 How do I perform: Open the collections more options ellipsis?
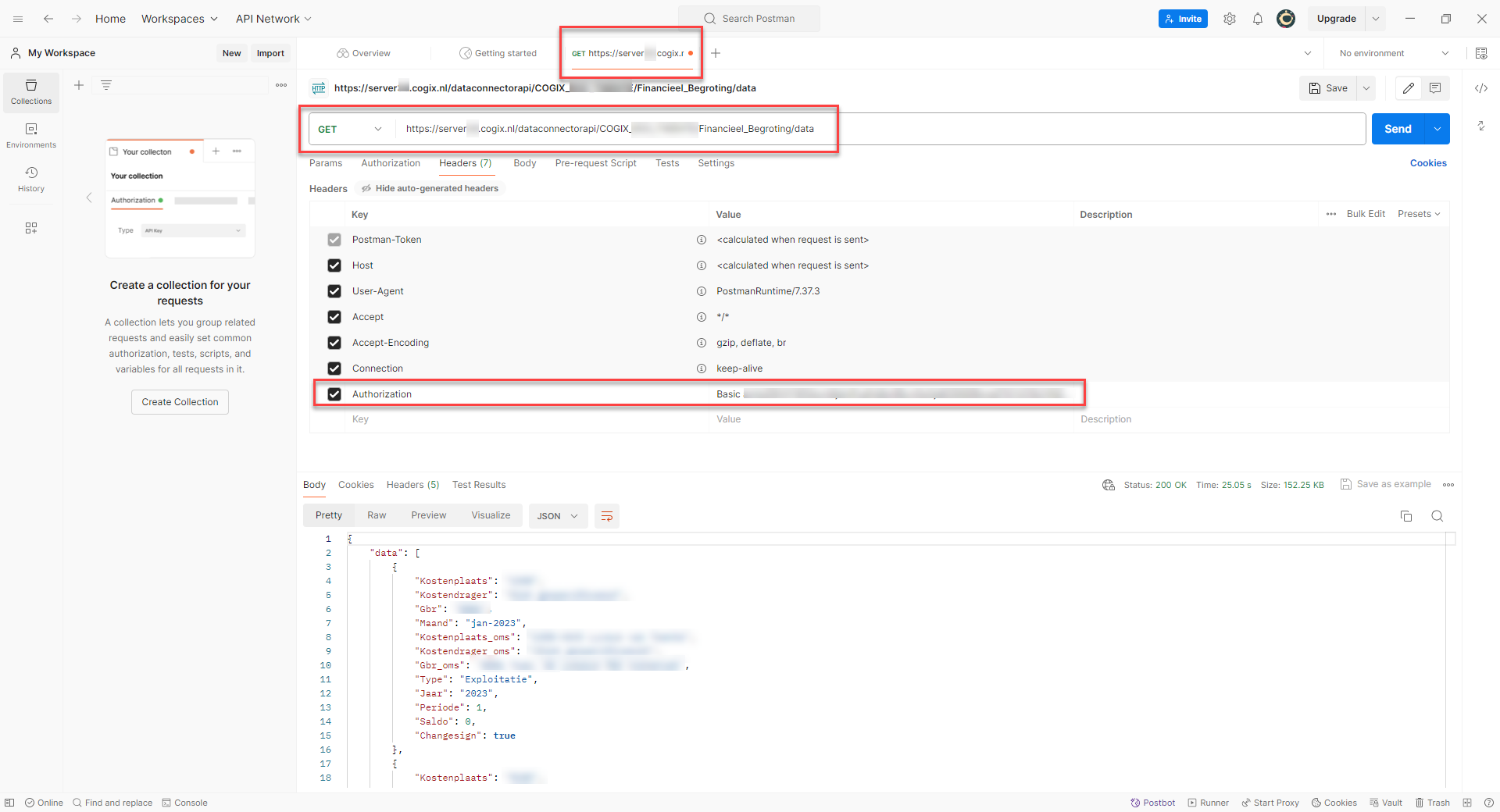tap(281, 85)
